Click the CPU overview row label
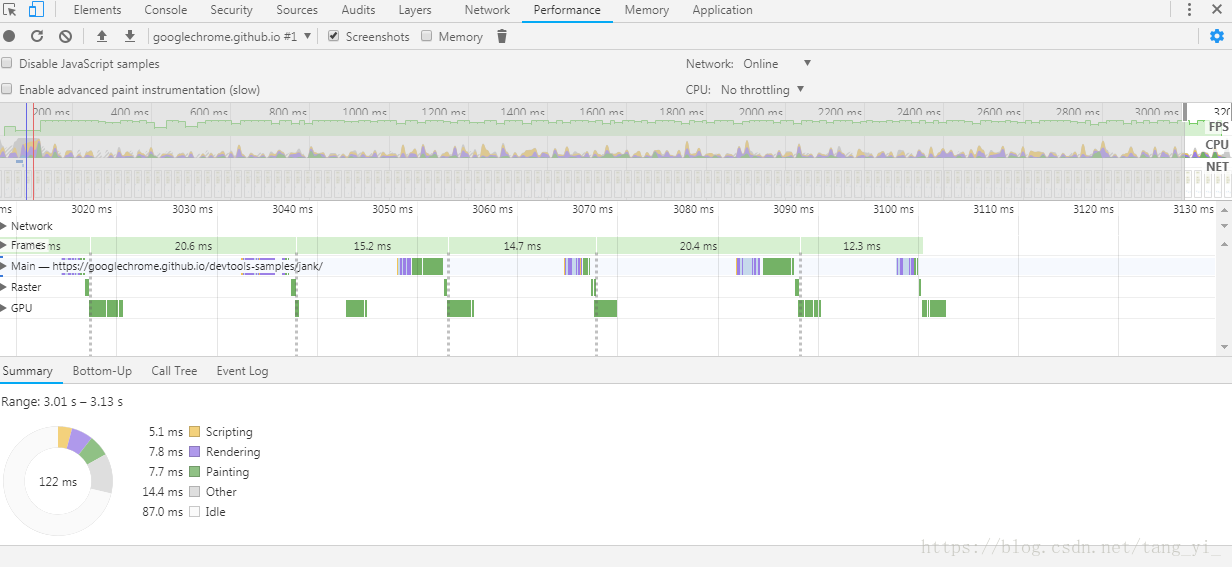The image size is (1232, 567). tap(1217, 145)
